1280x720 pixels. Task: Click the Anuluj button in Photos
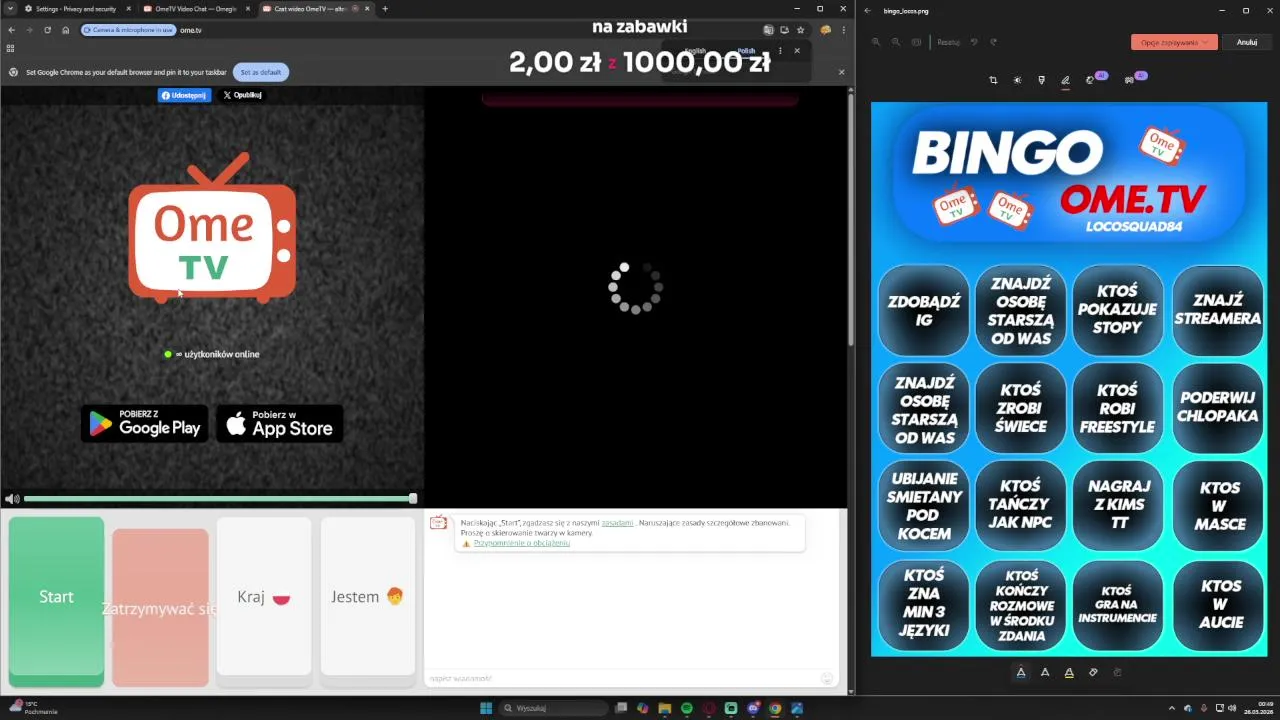(1246, 42)
